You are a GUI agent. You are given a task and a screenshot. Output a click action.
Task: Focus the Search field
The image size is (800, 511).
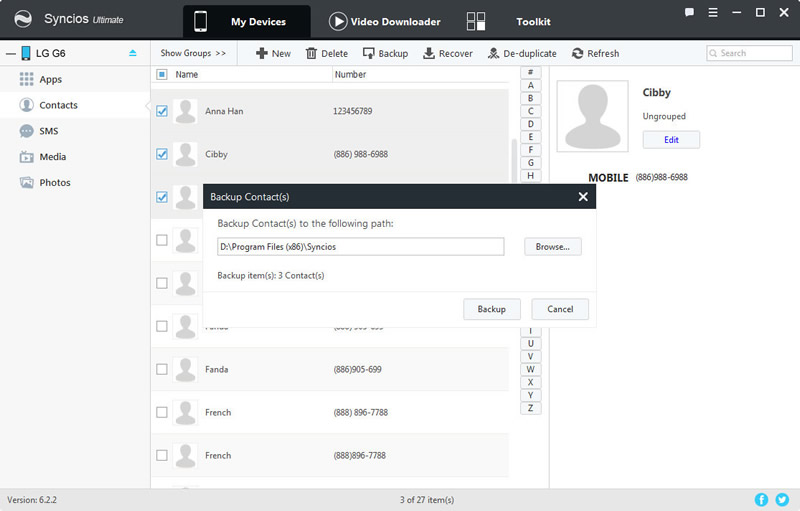click(x=749, y=53)
